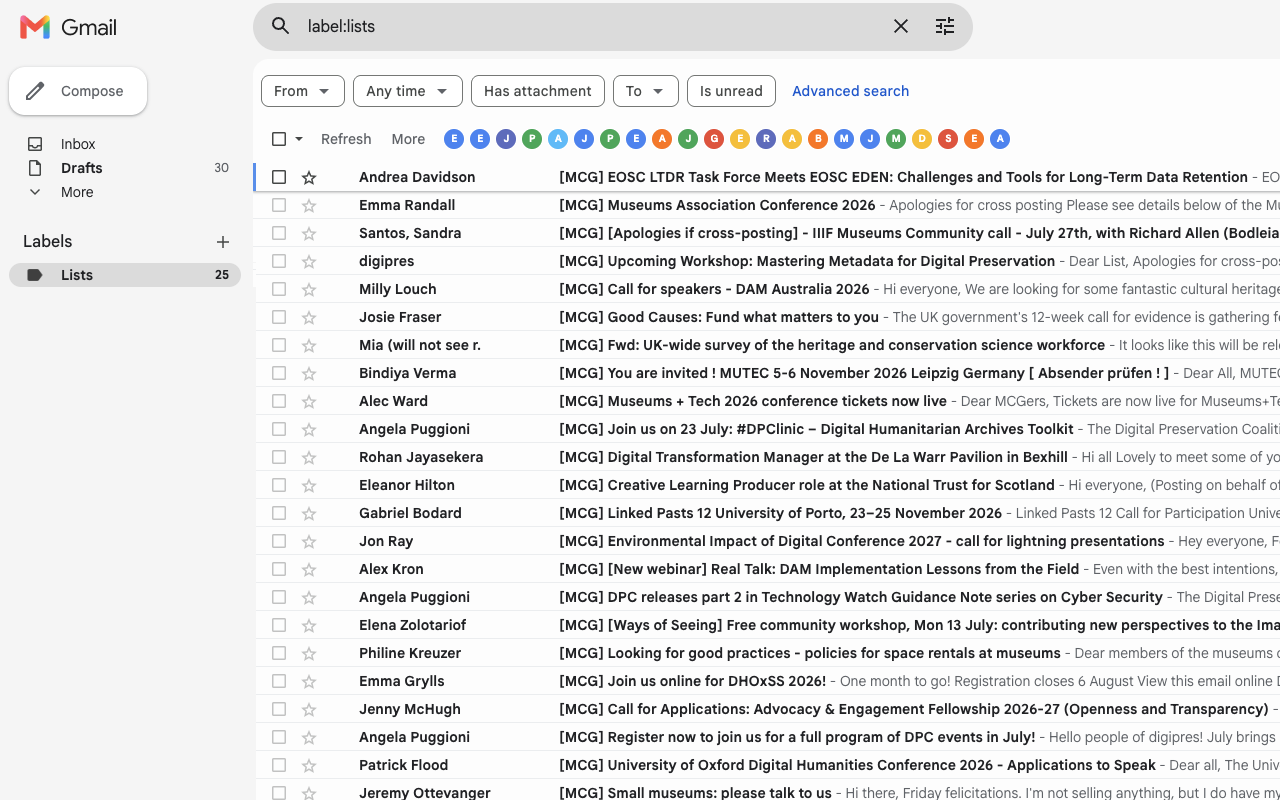Click the red G avatar circle
Image resolution: width=1280 pixels, height=800 pixels.
pyautogui.click(x=714, y=139)
